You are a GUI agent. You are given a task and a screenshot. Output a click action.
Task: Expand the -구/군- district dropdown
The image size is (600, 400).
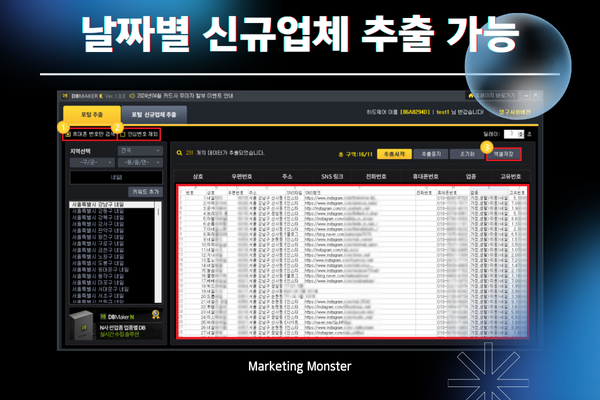pyautogui.click(x=92, y=162)
